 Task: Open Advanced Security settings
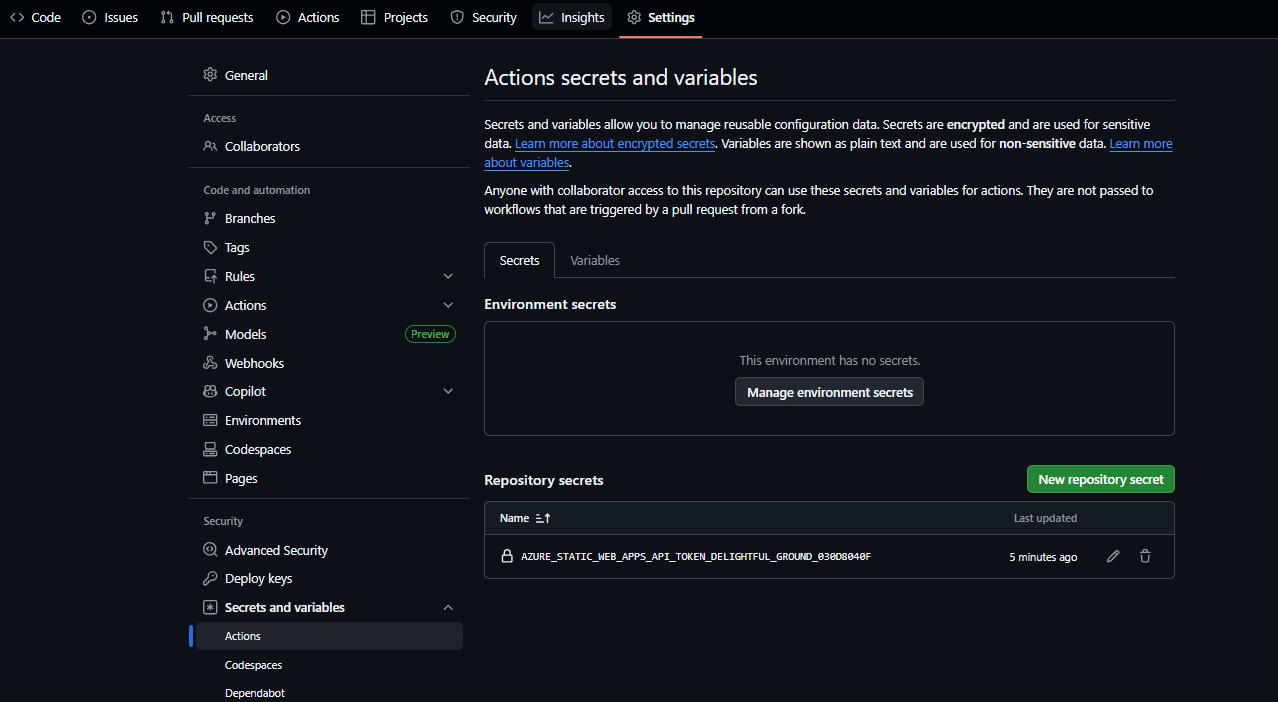(x=329, y=550)
